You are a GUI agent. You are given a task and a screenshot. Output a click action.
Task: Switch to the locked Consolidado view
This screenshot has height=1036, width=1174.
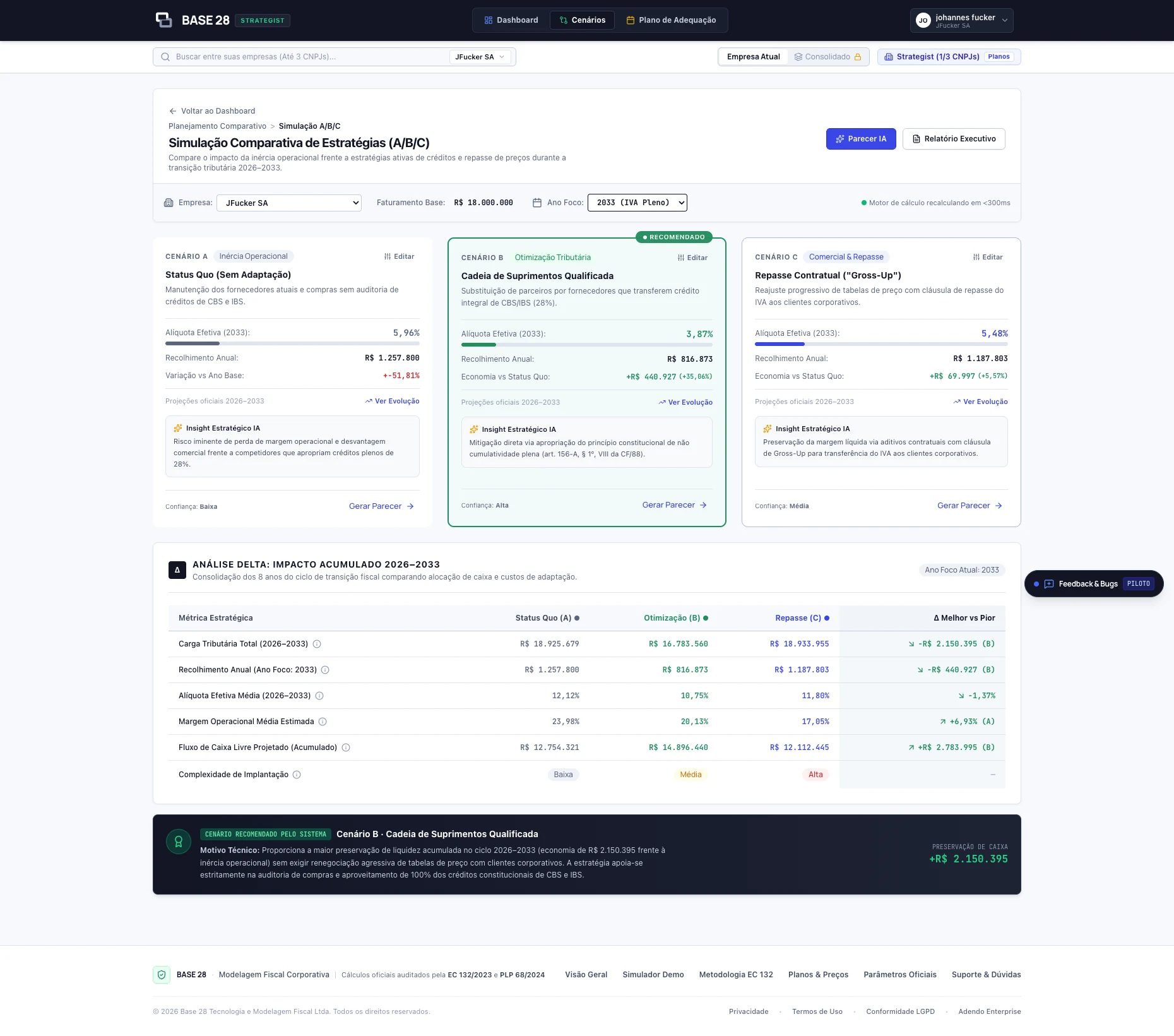(827, 57)
